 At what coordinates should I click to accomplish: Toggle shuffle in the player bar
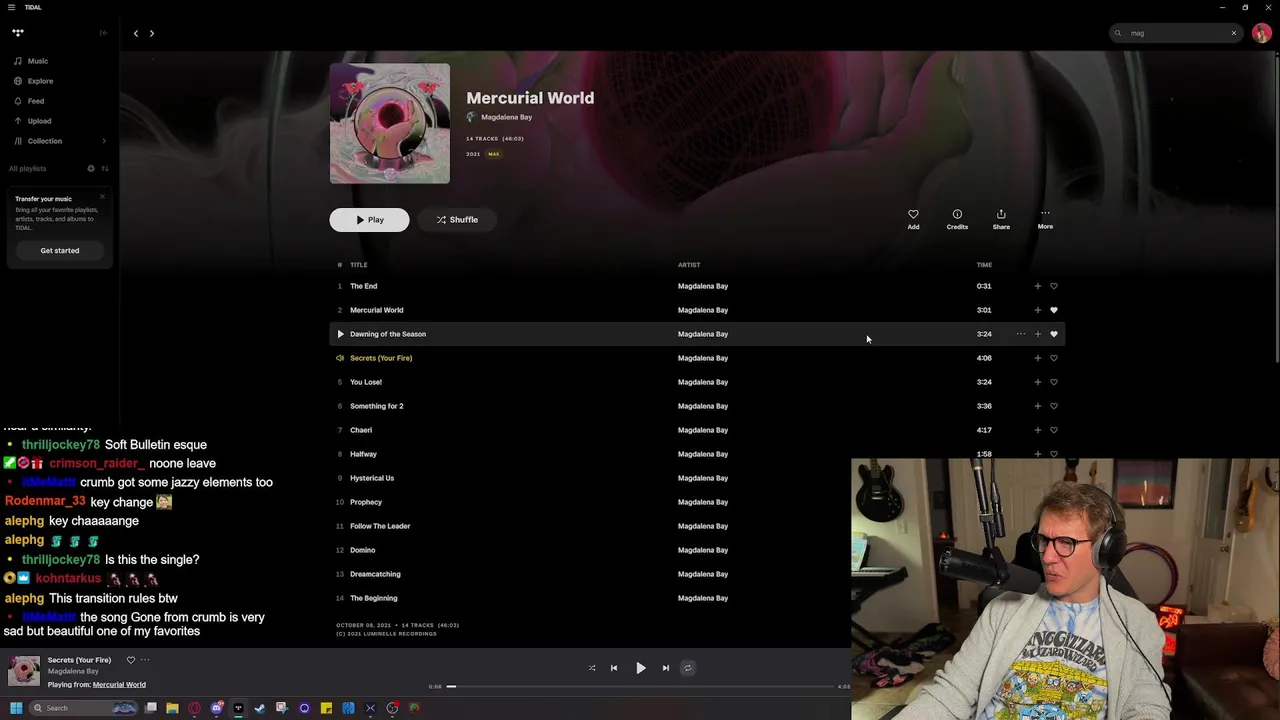pyautogui.click(x=592, y=668)
